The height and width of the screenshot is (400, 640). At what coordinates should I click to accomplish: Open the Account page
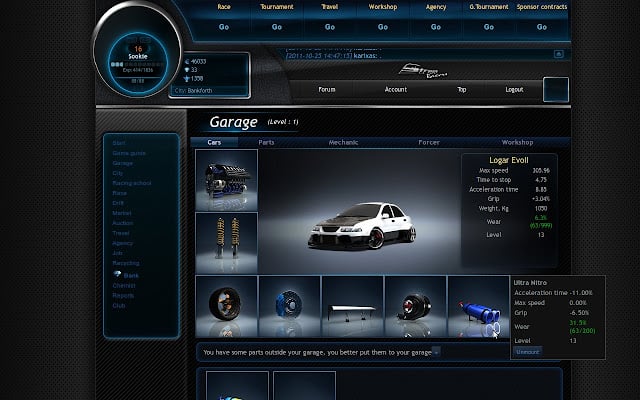pos(396,89)
